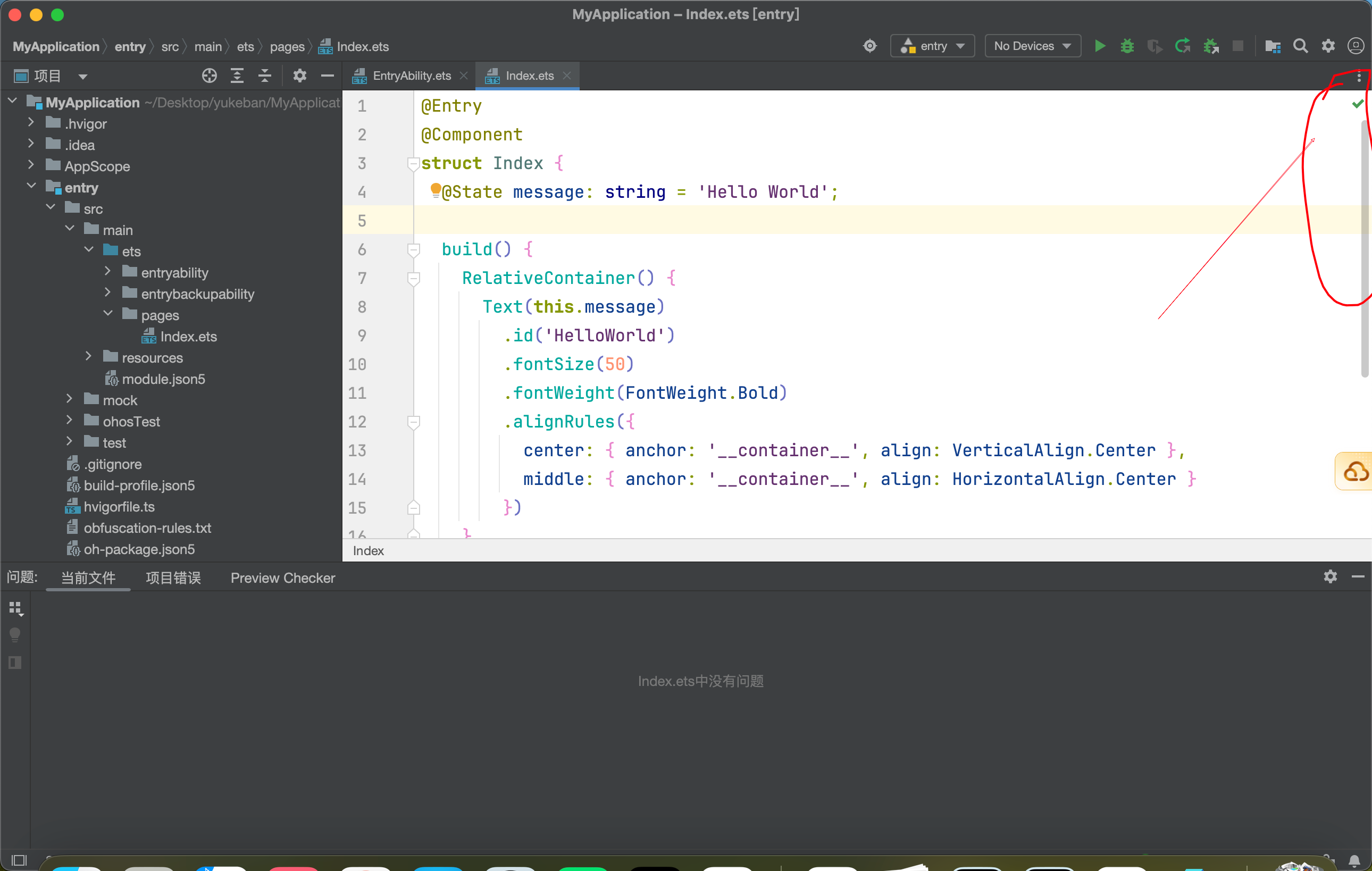Open the editor tabs three-dot menu
Viewport: 1372px width, 871px height.
coord(1359,77)
